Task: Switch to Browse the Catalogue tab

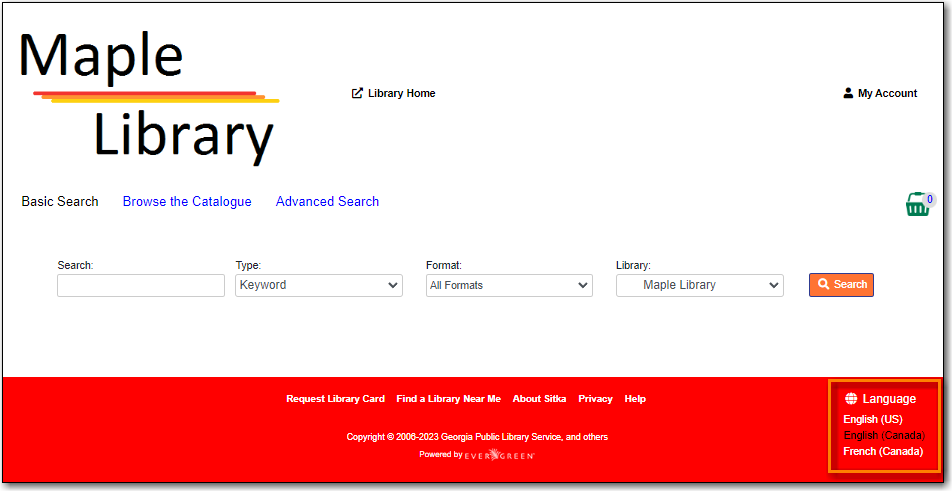Action: 187,202
